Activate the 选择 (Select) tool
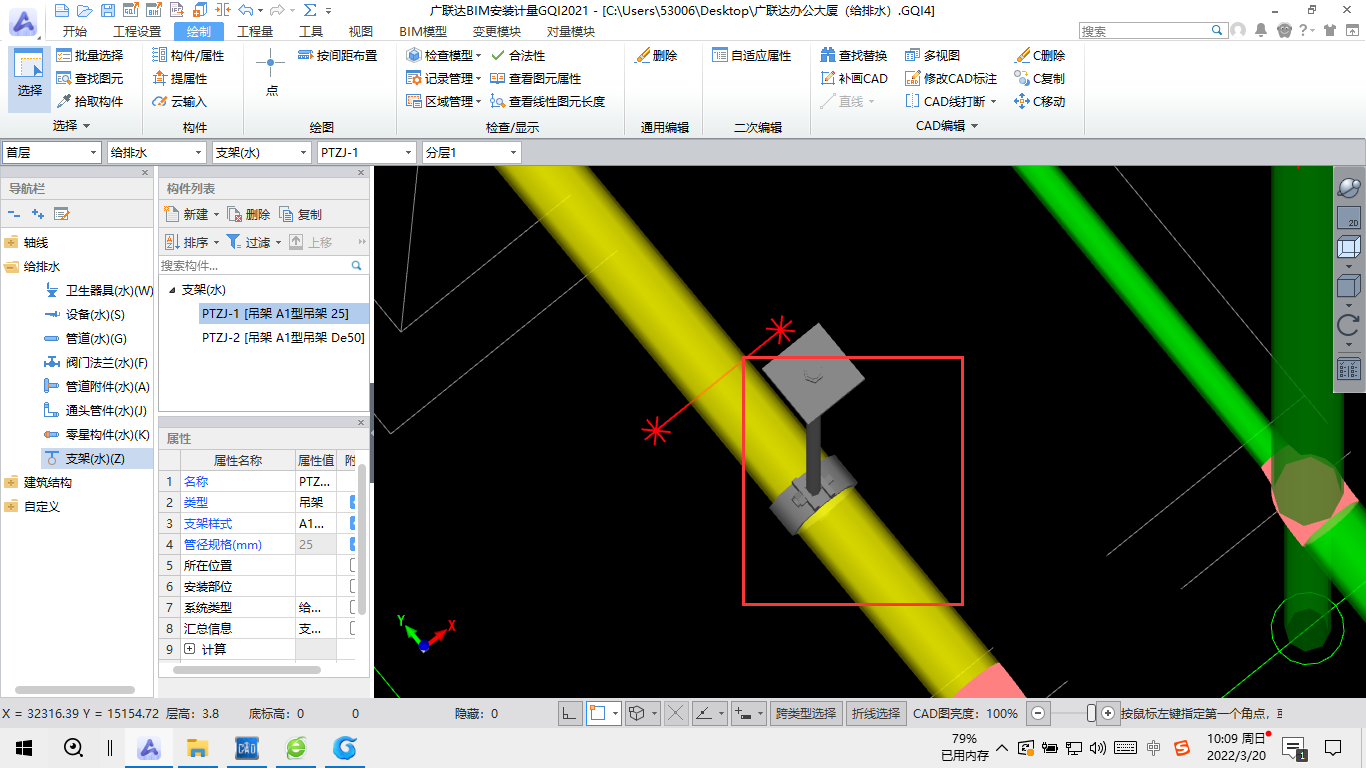The image size is (1366, 768). click(30, 78)
